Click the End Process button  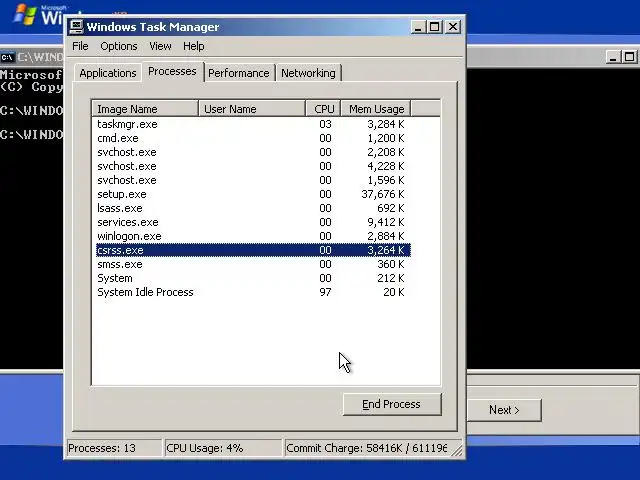point(392,404)
